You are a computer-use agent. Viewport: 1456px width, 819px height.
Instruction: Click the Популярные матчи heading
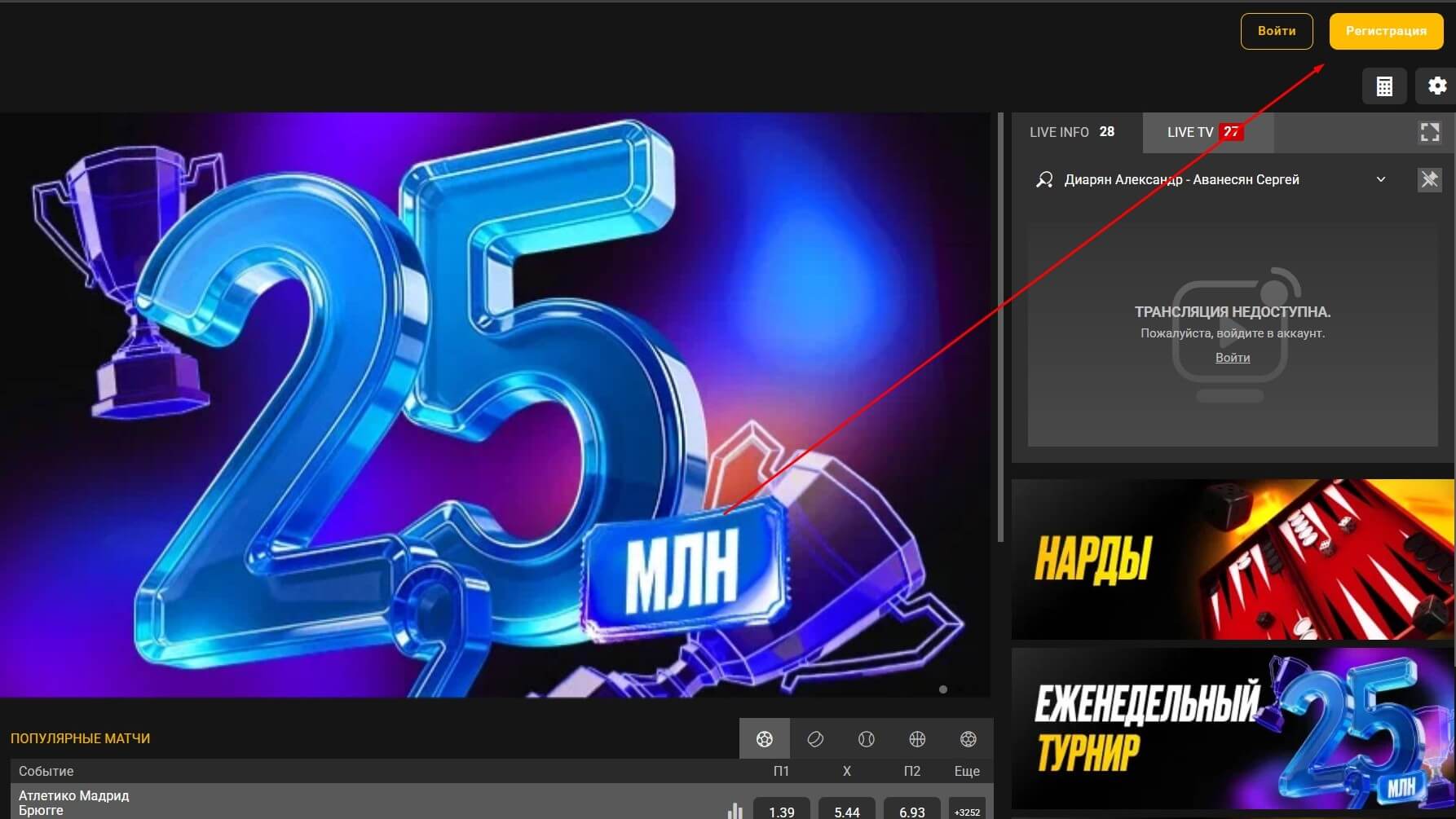tap(80, 738)
